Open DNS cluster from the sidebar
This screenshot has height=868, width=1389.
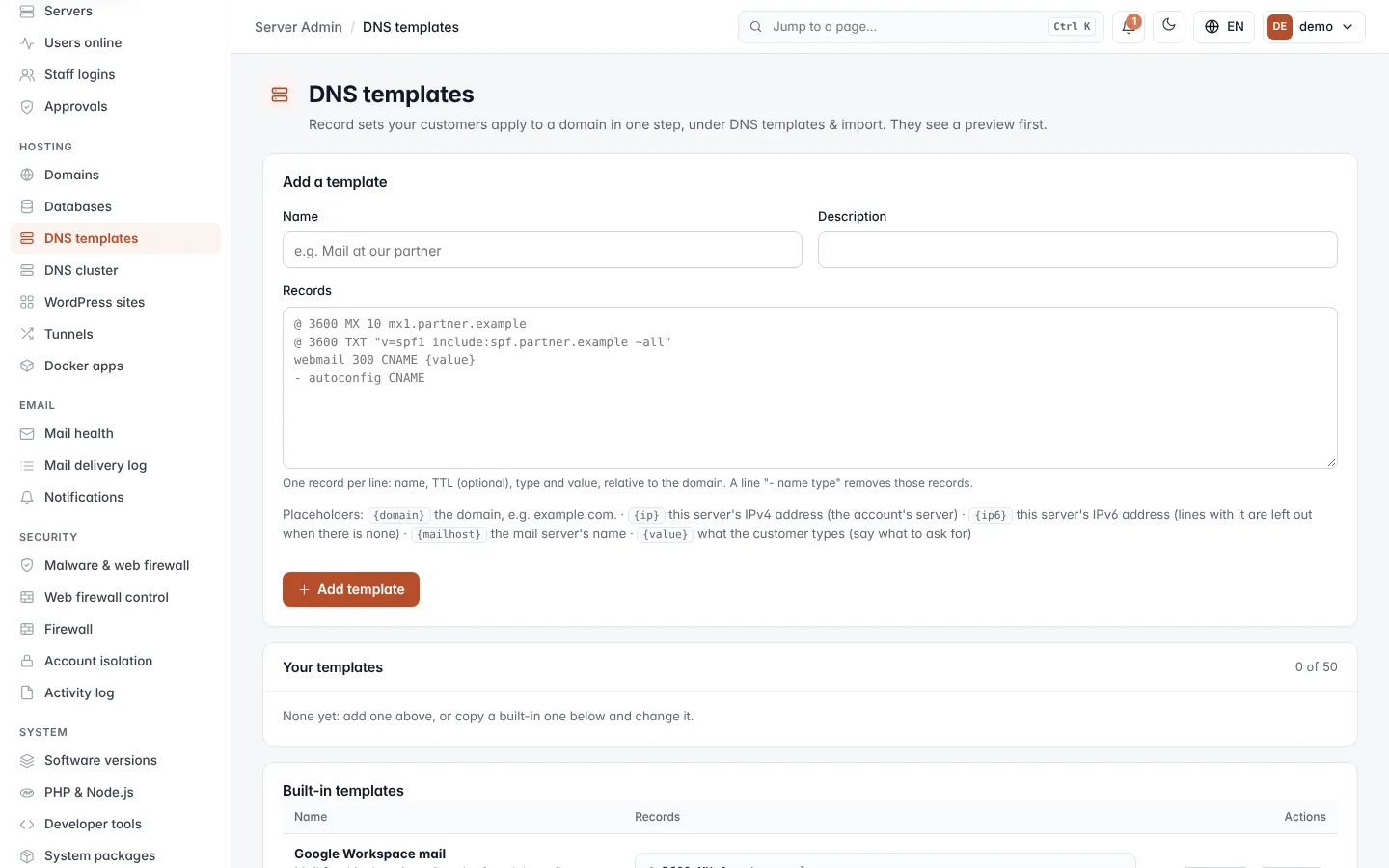pyautogui.click(x=115, y=271)
